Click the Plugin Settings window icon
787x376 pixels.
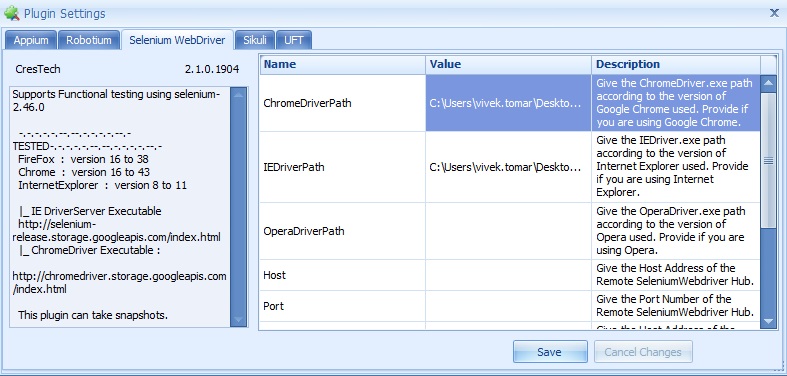click(x=12, y=13)
